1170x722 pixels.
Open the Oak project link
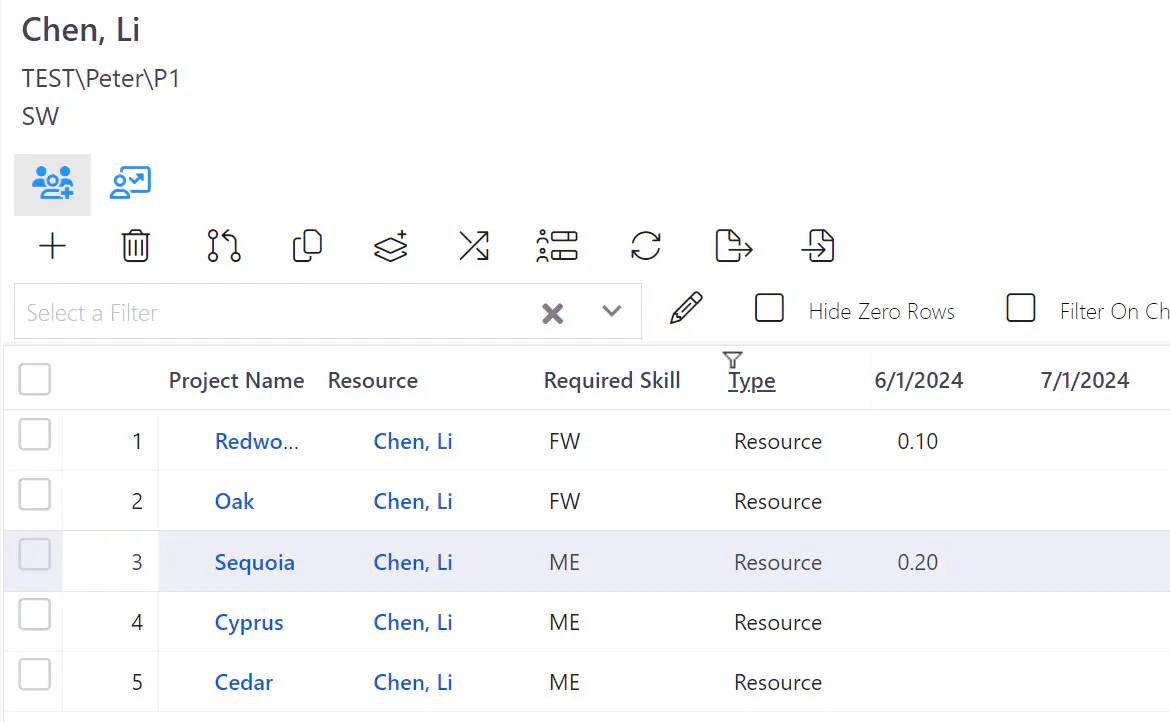pos(234,502)
